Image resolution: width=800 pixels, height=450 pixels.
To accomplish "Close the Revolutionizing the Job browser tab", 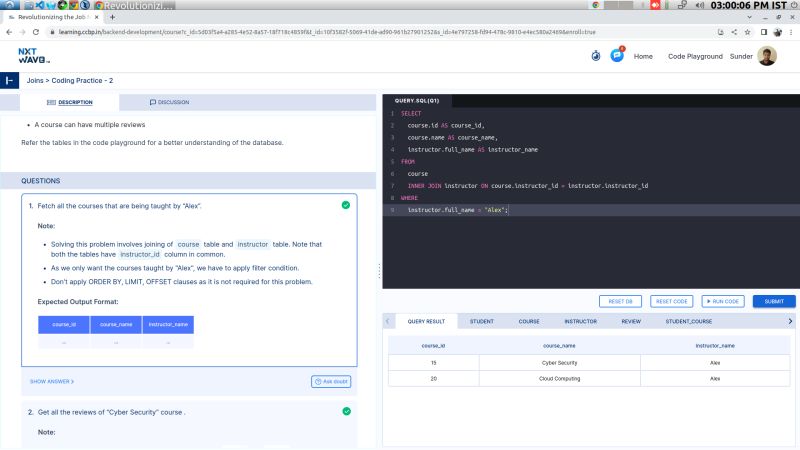I will (x=96, y=17).
